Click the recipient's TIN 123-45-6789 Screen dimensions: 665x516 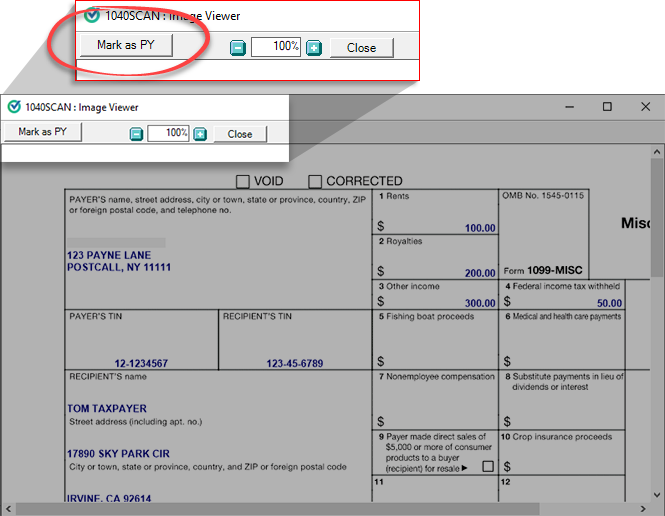click(x=295, y=363)
